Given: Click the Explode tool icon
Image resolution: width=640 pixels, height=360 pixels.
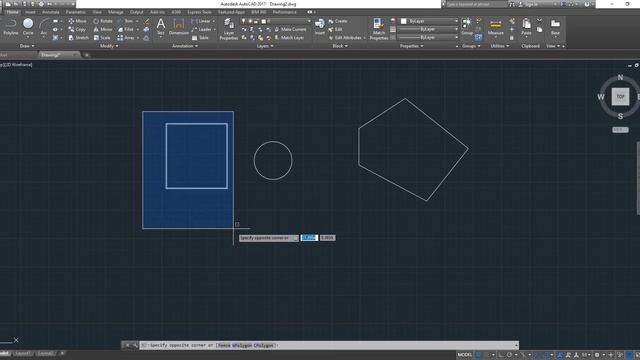Looking at the screenshot, I should click(x=146, y=29).
